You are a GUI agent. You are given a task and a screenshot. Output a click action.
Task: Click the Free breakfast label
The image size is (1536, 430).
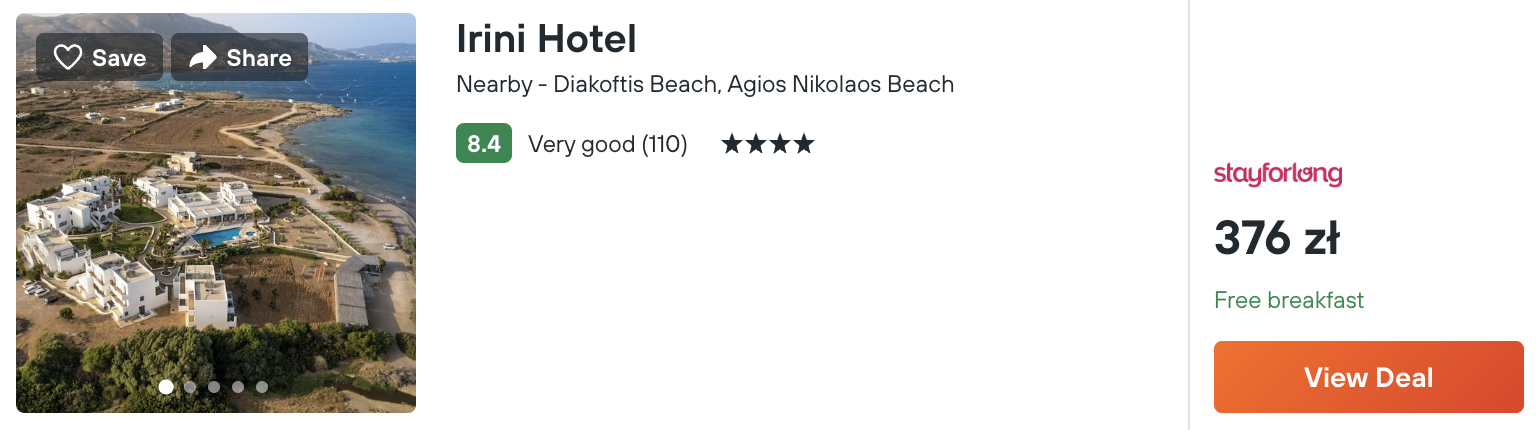tap(1289, 300)
